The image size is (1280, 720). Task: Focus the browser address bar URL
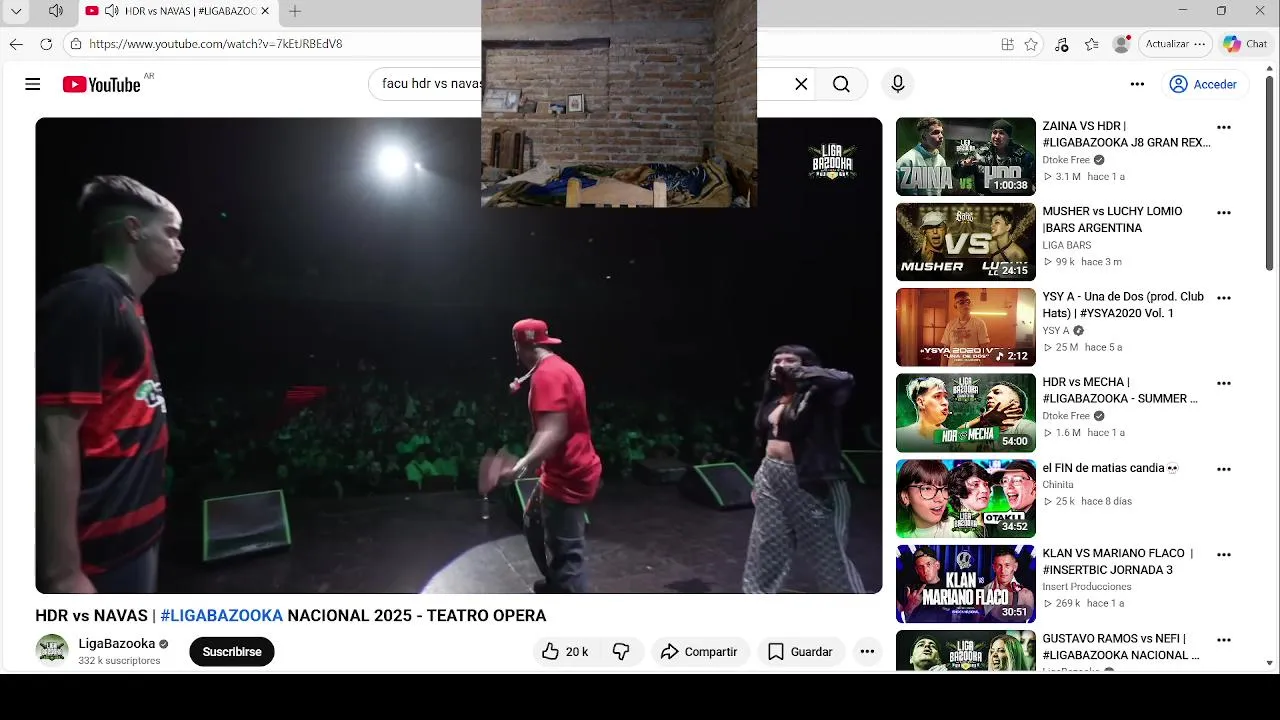pos(216,44)
